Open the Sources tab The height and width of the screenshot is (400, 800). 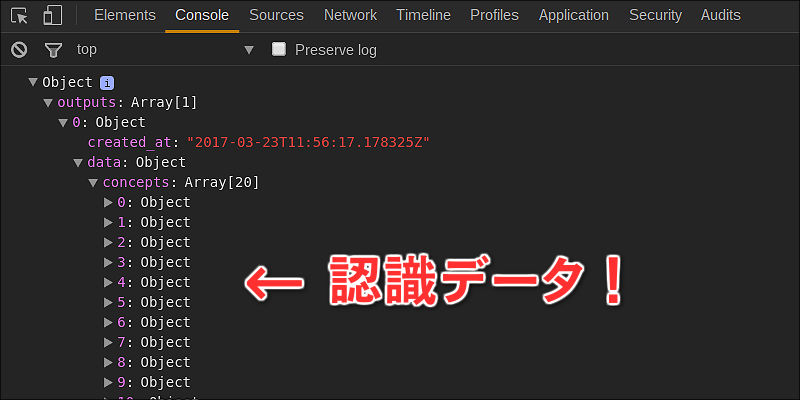[277, 15]
